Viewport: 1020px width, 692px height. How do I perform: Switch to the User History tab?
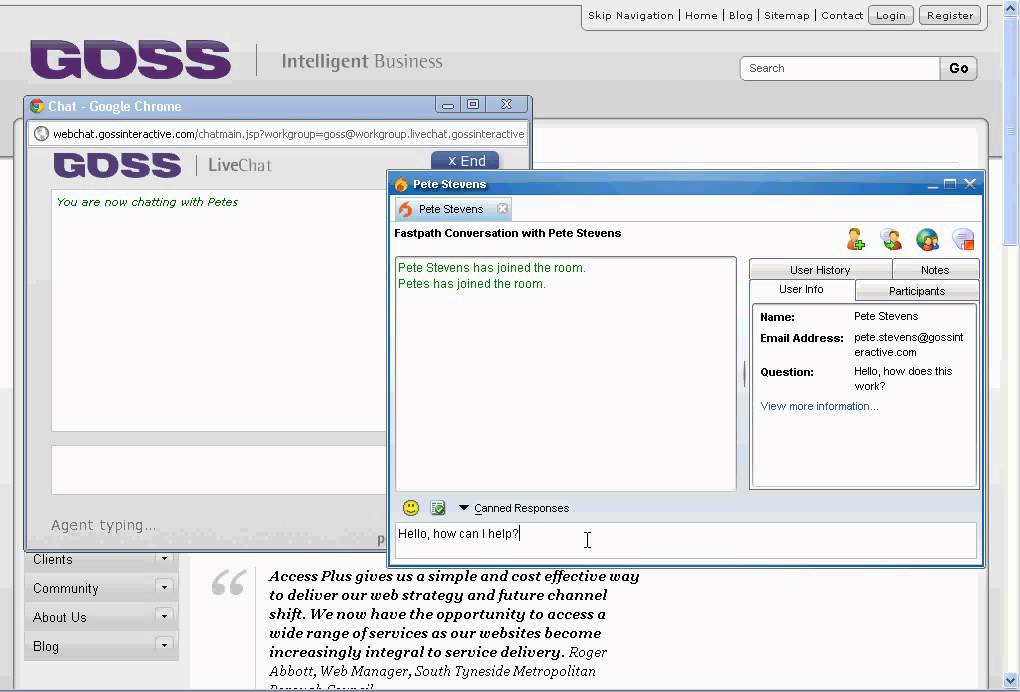[820, 269]
